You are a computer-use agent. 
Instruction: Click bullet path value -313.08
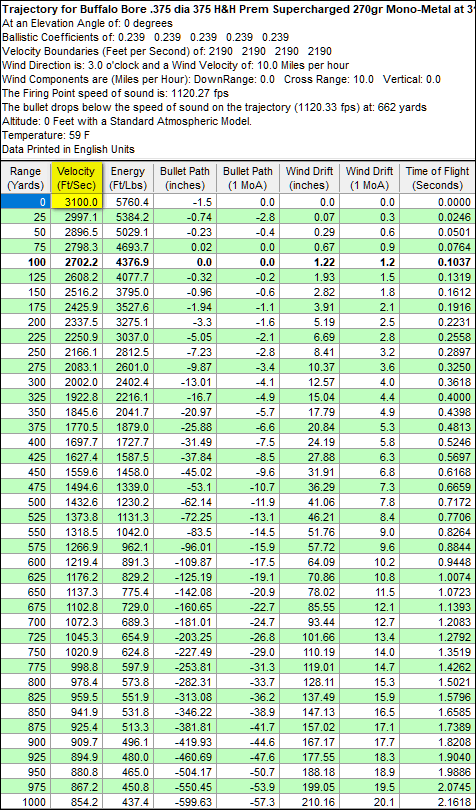tap(185, 696)
